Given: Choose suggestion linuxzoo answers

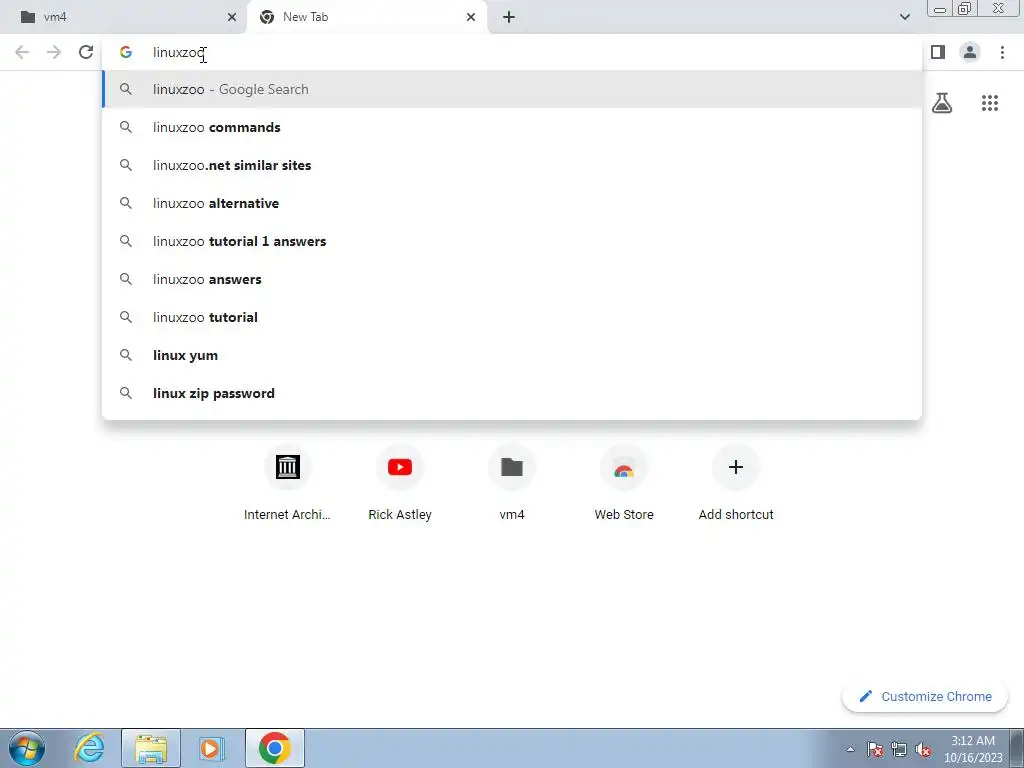Looking at the screenshot, I should (x=512, y=279).
